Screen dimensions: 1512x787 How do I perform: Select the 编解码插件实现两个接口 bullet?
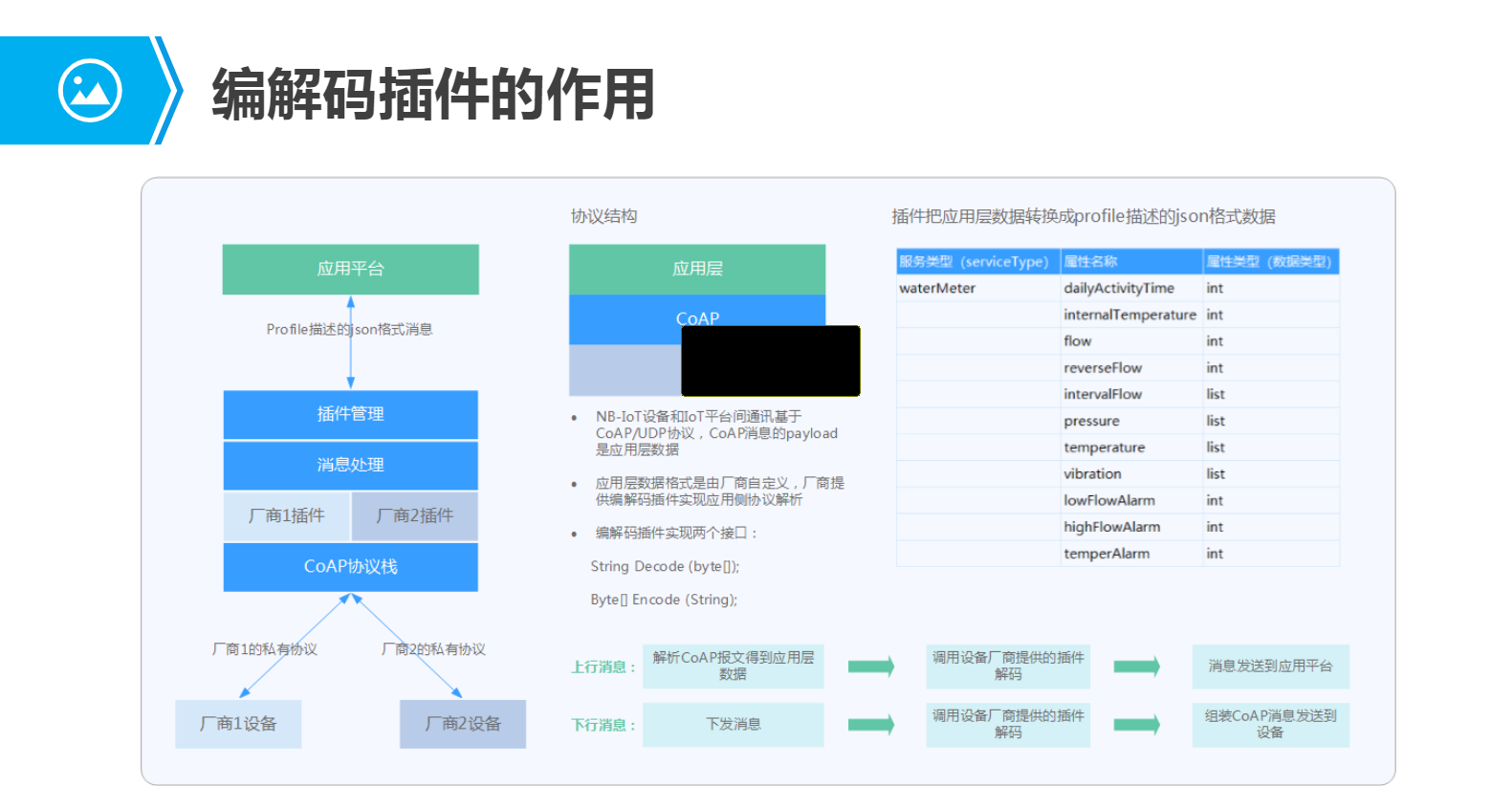click(x=676, y=533)
